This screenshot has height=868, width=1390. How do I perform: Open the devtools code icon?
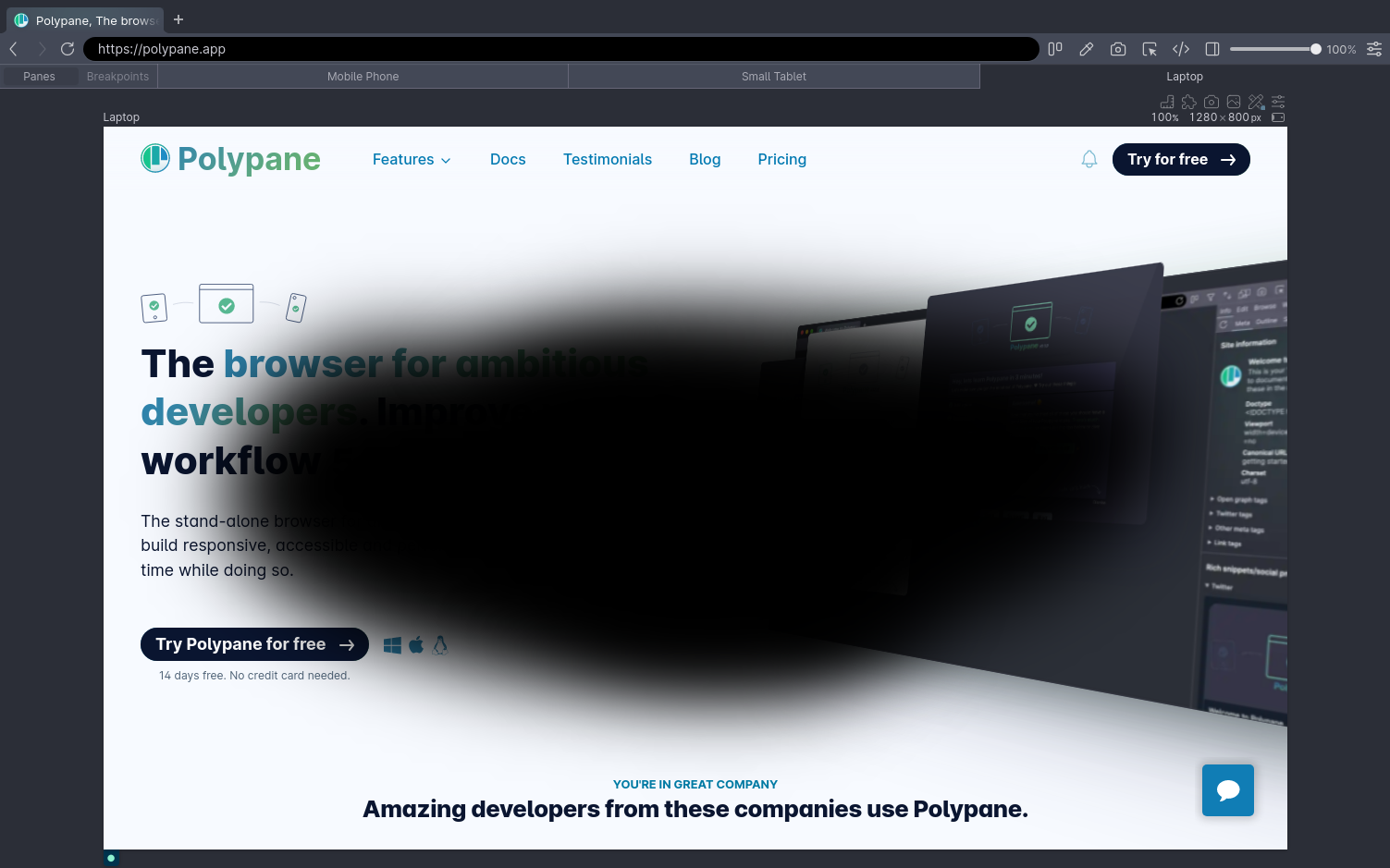coord(1181,49)
